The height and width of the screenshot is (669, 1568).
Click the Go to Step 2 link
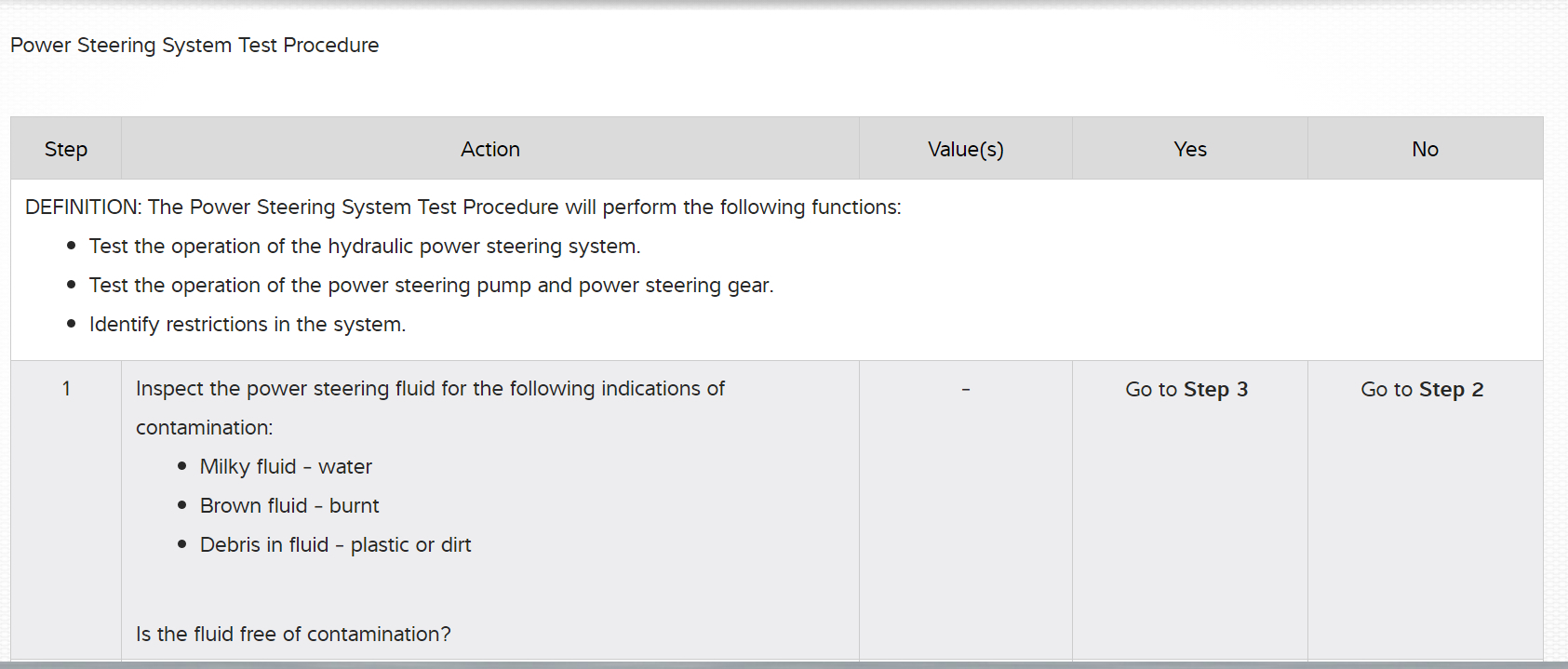pyautogui.click(x=1422, y=389)
